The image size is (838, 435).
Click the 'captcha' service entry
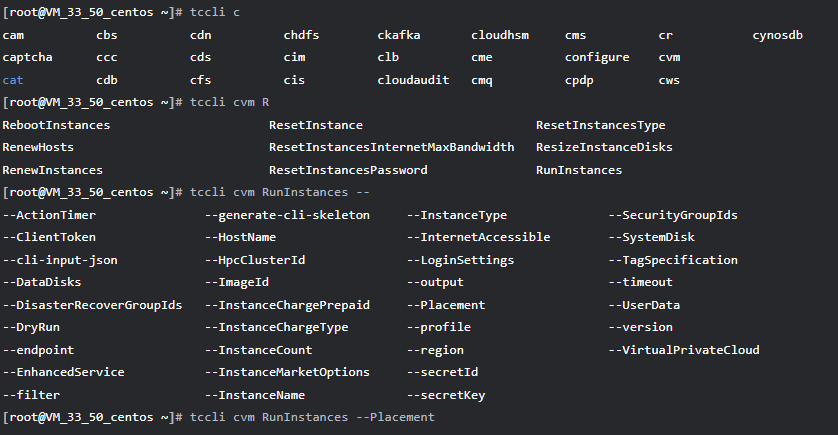pyautogui.click(x=27, y=57)
